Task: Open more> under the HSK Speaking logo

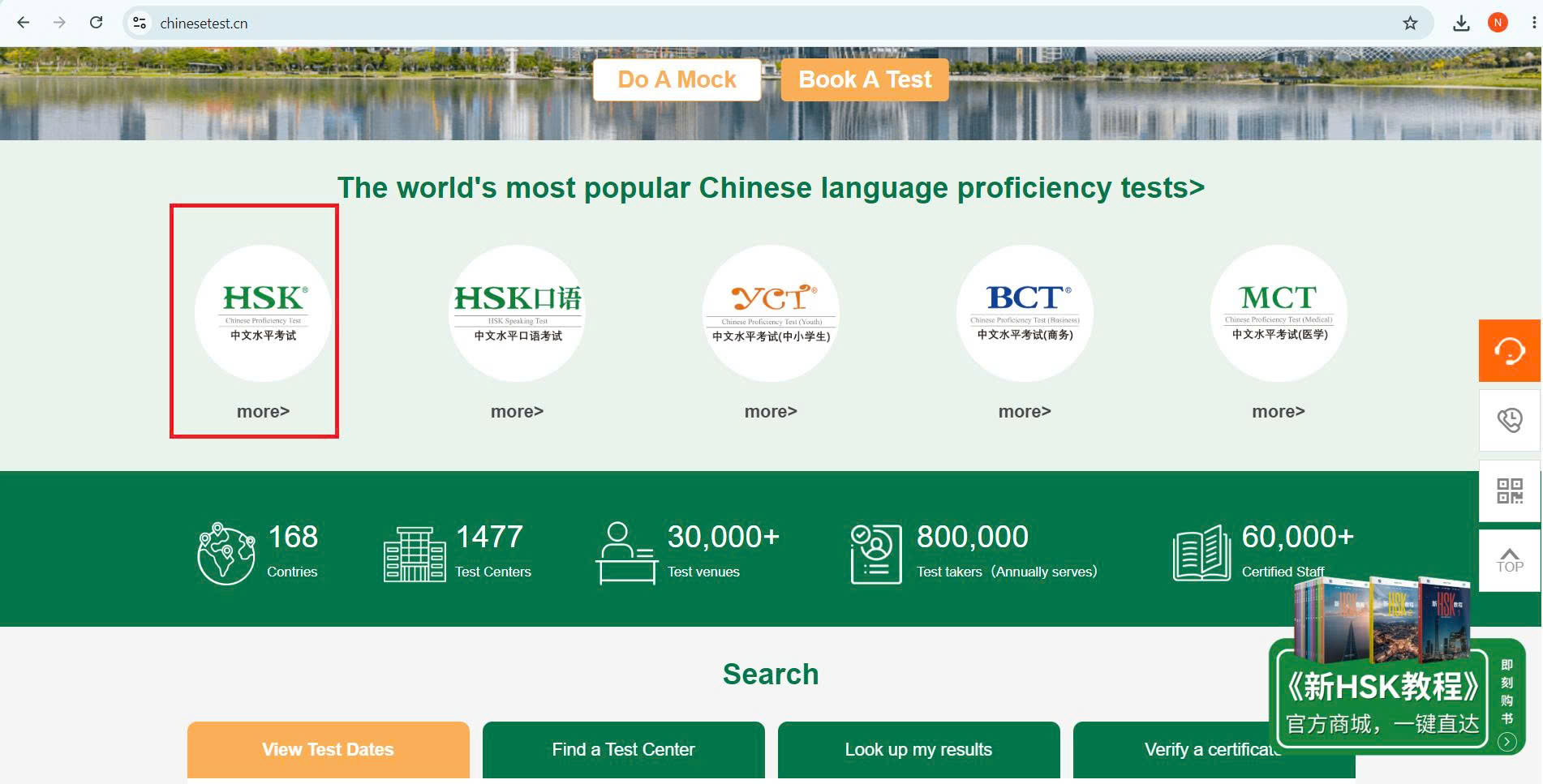Action: point(517,411)
